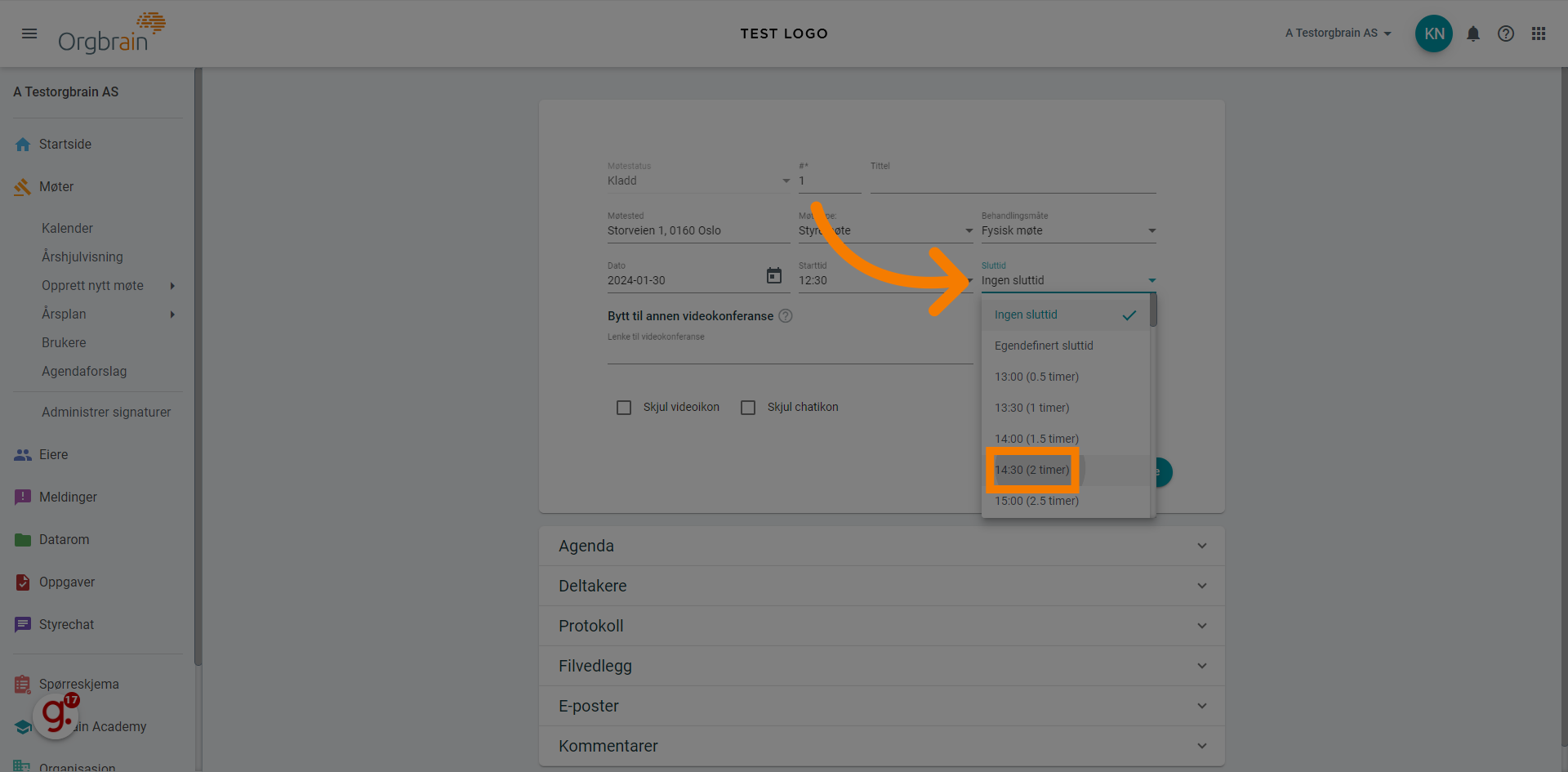Open the Møtestatus Kladd dropdown
1568x772 pixels.
coord(699,181)
